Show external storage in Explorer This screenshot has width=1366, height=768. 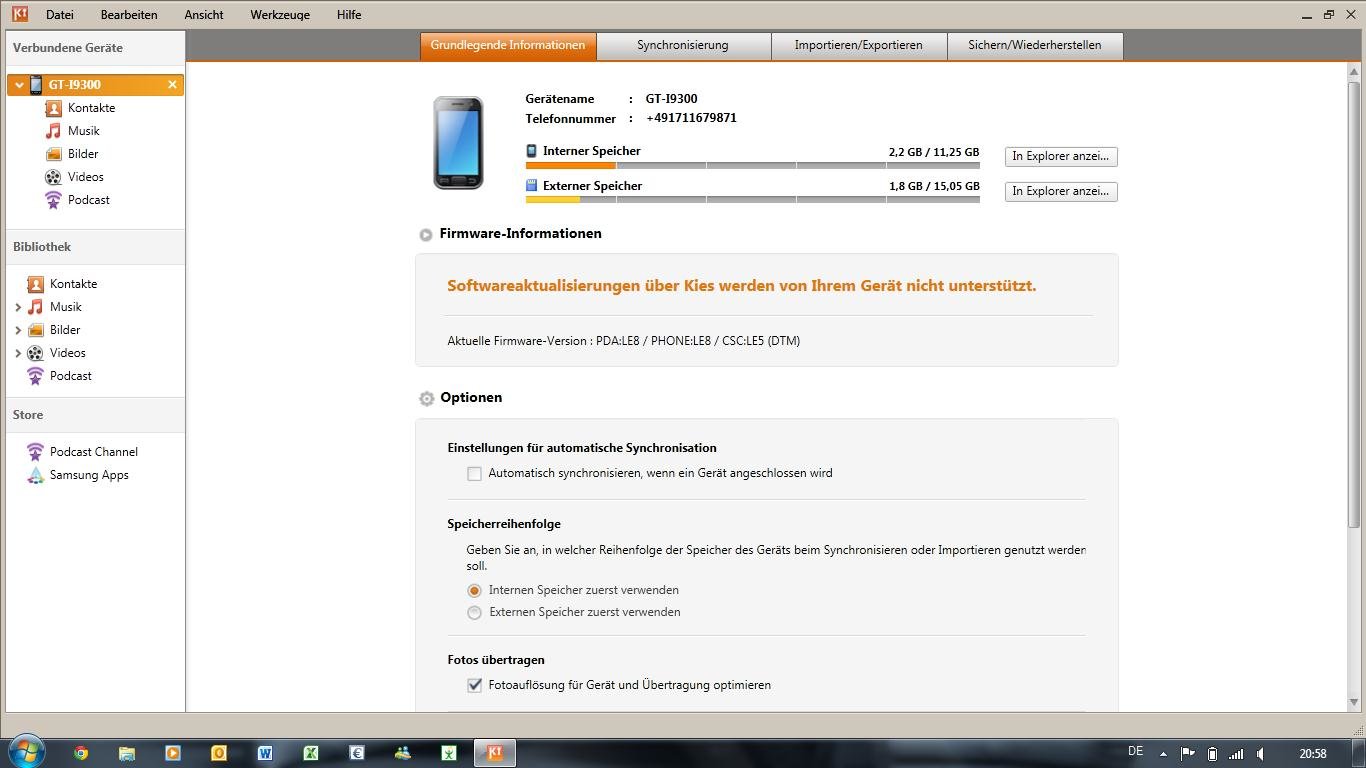coord(1060,192)
